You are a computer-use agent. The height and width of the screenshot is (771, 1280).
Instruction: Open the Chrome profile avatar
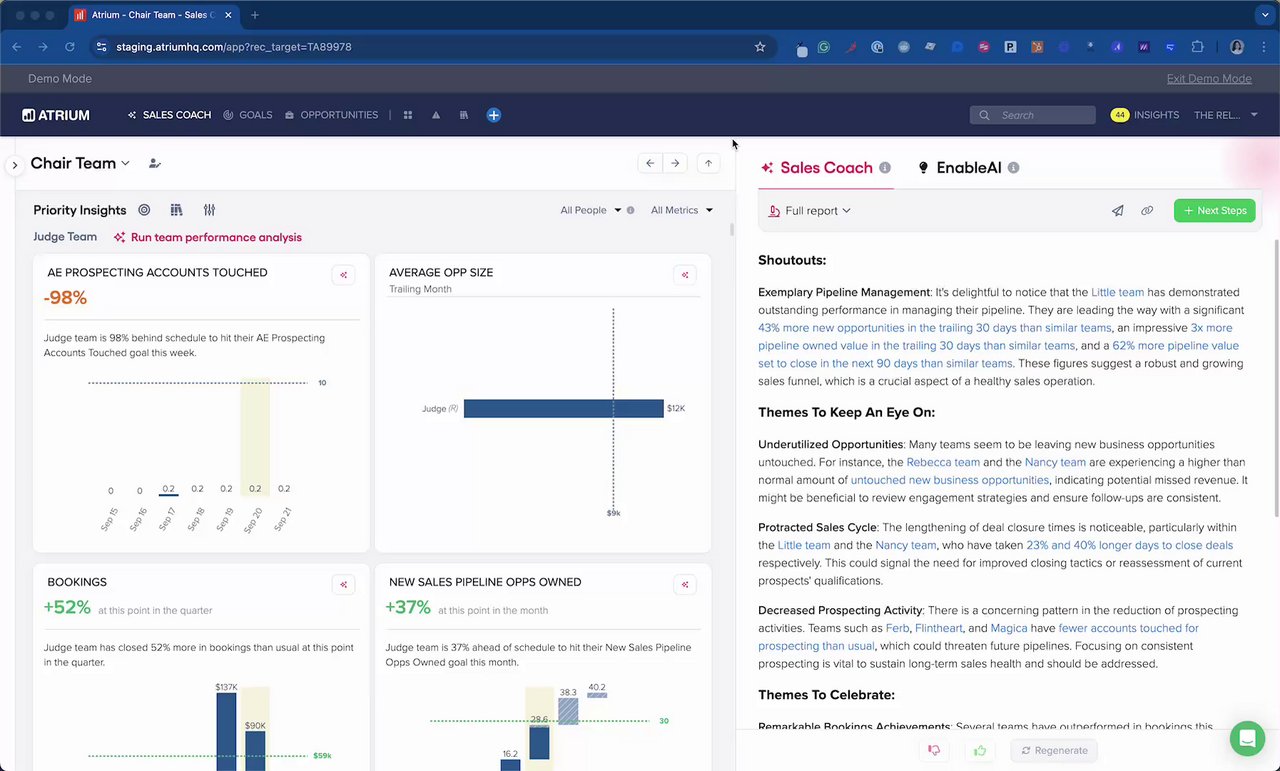(x=1237, y=47)
